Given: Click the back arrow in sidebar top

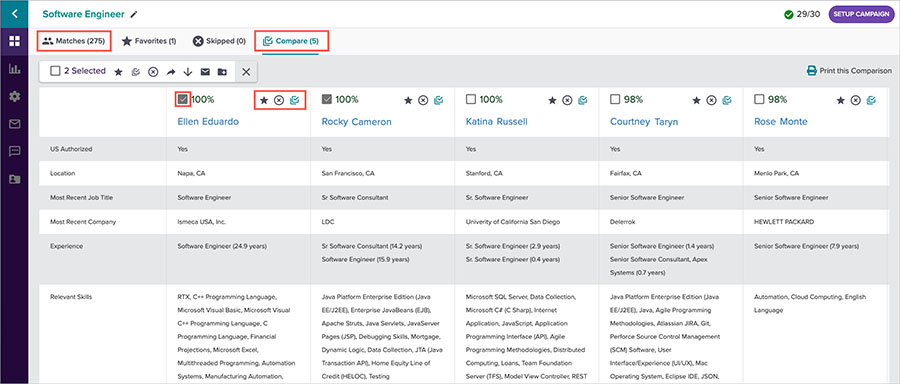Looking at the screenshot, I should click(x=14, y=13).
